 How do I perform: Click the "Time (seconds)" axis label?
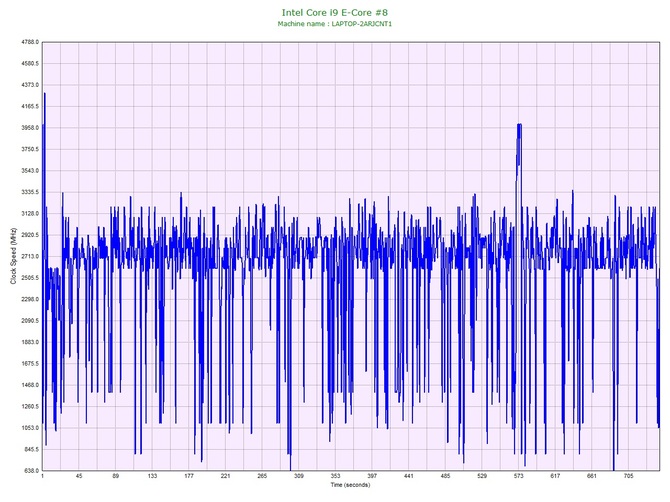(x=350, y=485)
